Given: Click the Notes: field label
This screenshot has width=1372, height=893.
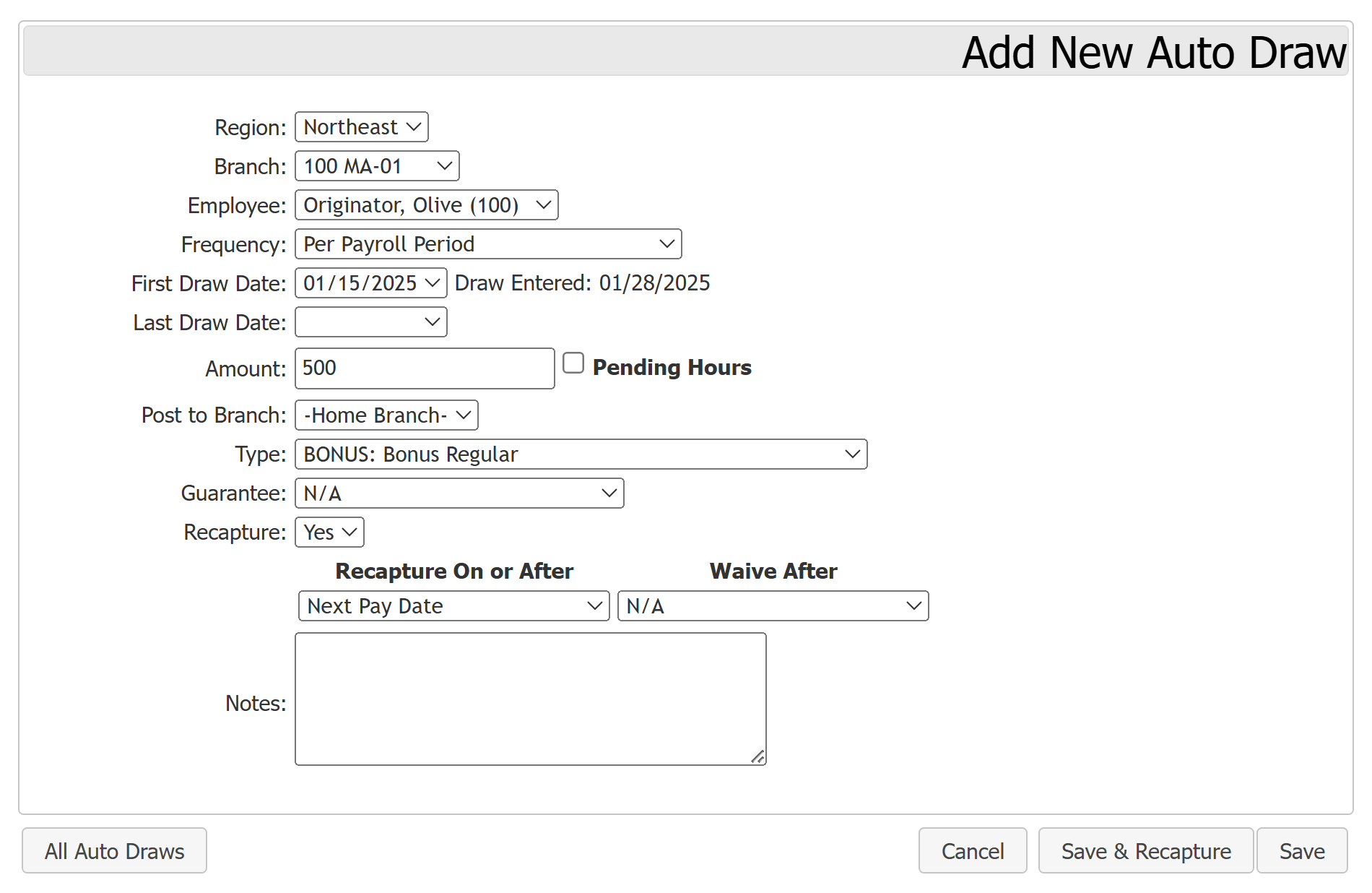Looking at the screenshot, I should pyautogui.click(x=256, y=704).
